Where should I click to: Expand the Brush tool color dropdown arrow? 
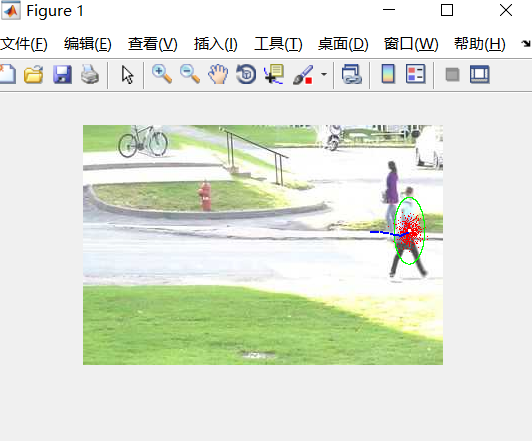click(324, 74)
